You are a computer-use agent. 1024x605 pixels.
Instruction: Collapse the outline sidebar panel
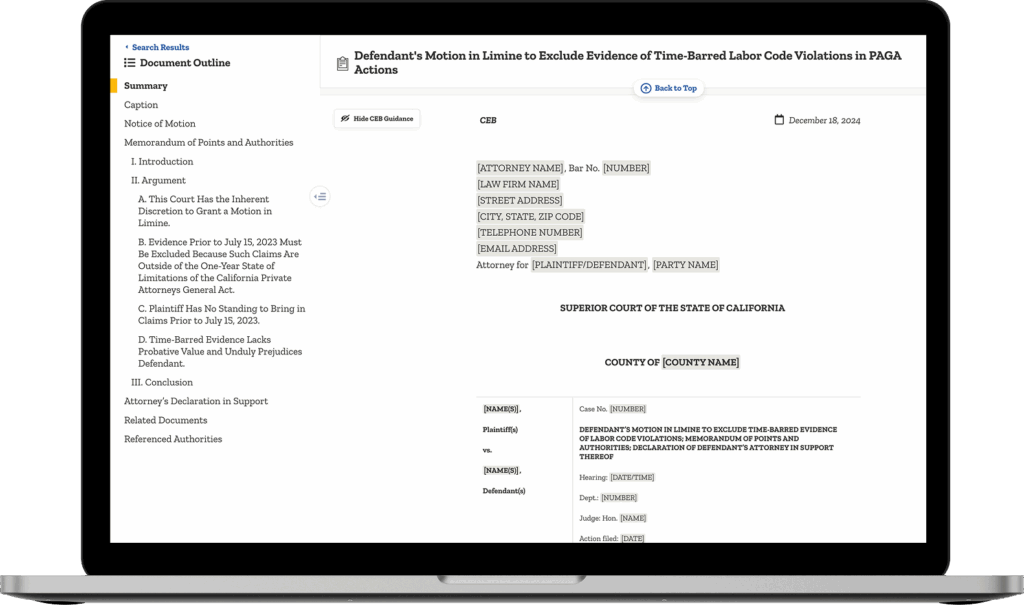[x=320, y=196]
